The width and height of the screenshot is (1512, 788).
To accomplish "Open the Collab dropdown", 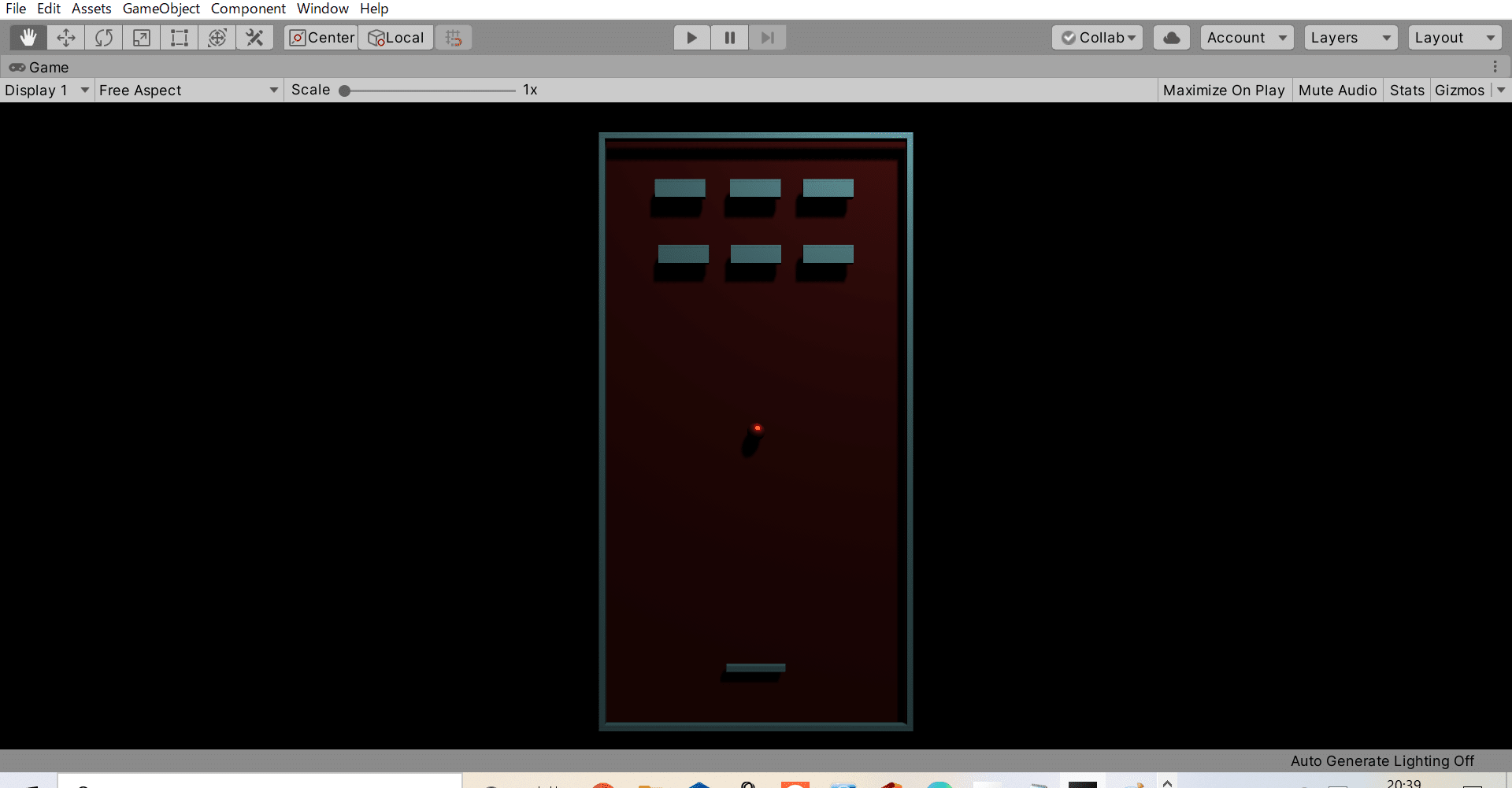I will coord(1098,38).
